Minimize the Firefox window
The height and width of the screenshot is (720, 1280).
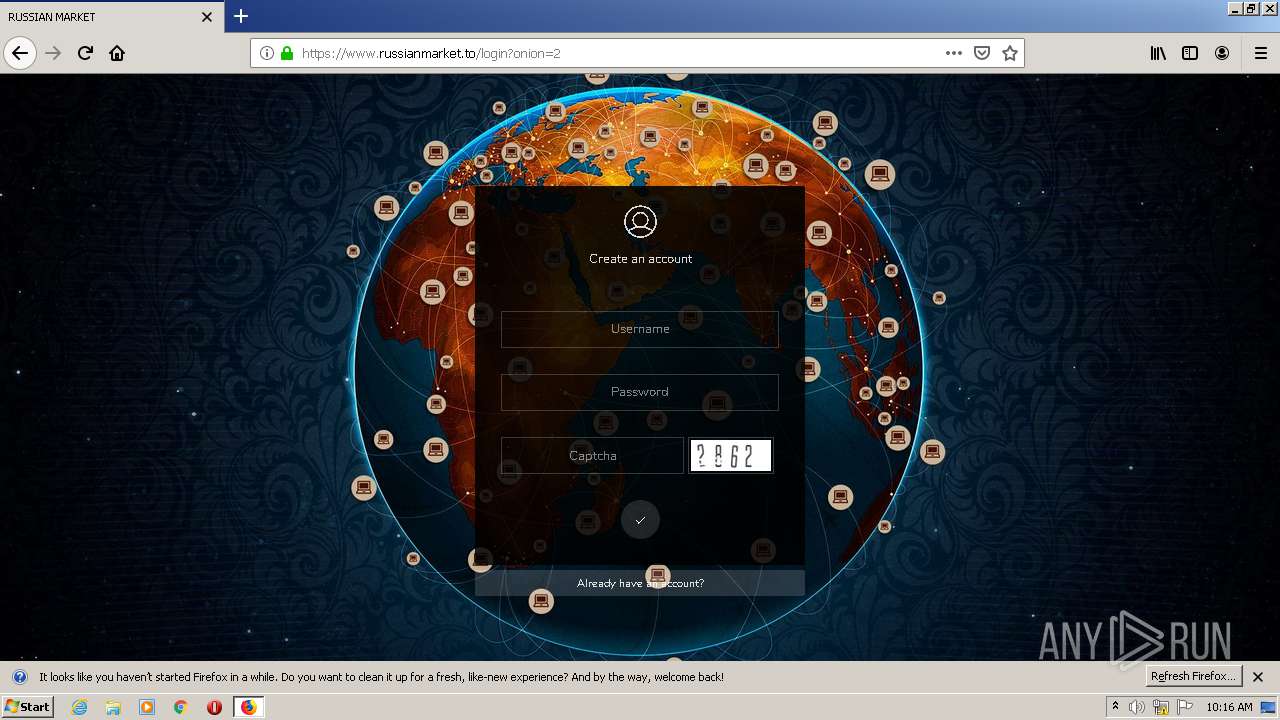[1235, 8]
